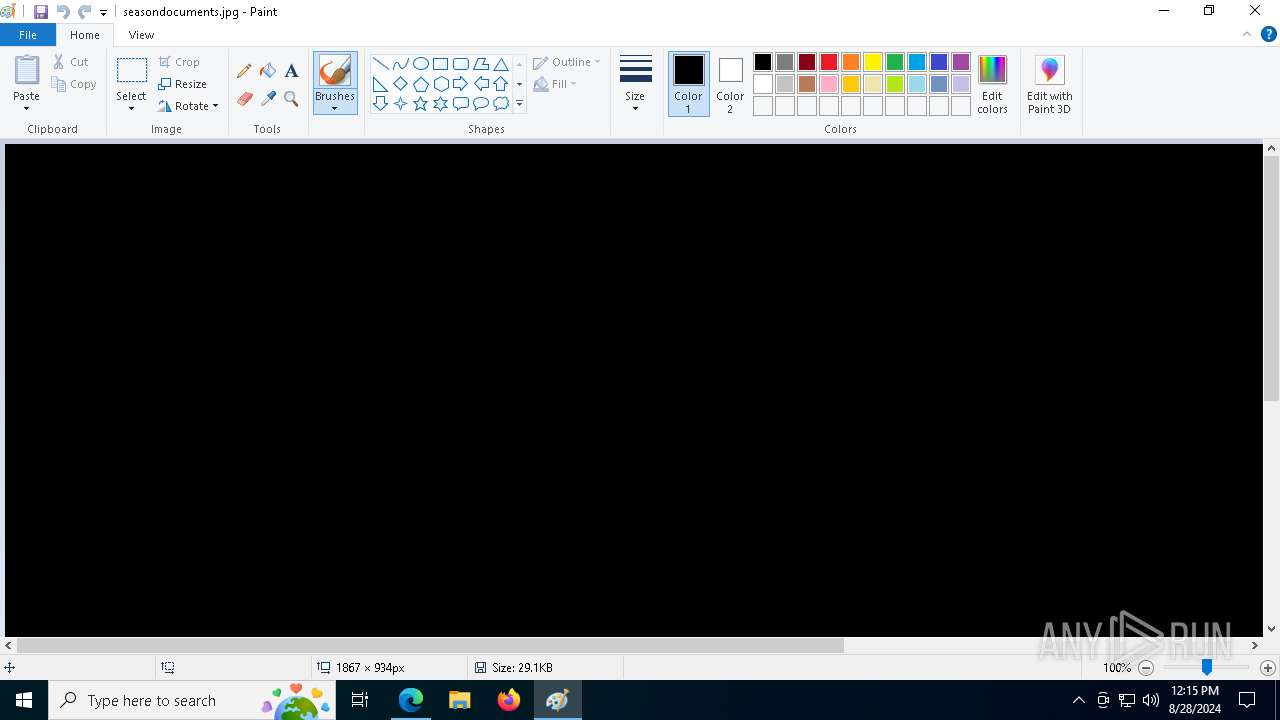The image size is (1280, 720).
Task: Switch to the Home tab
Action: [85, 35]
